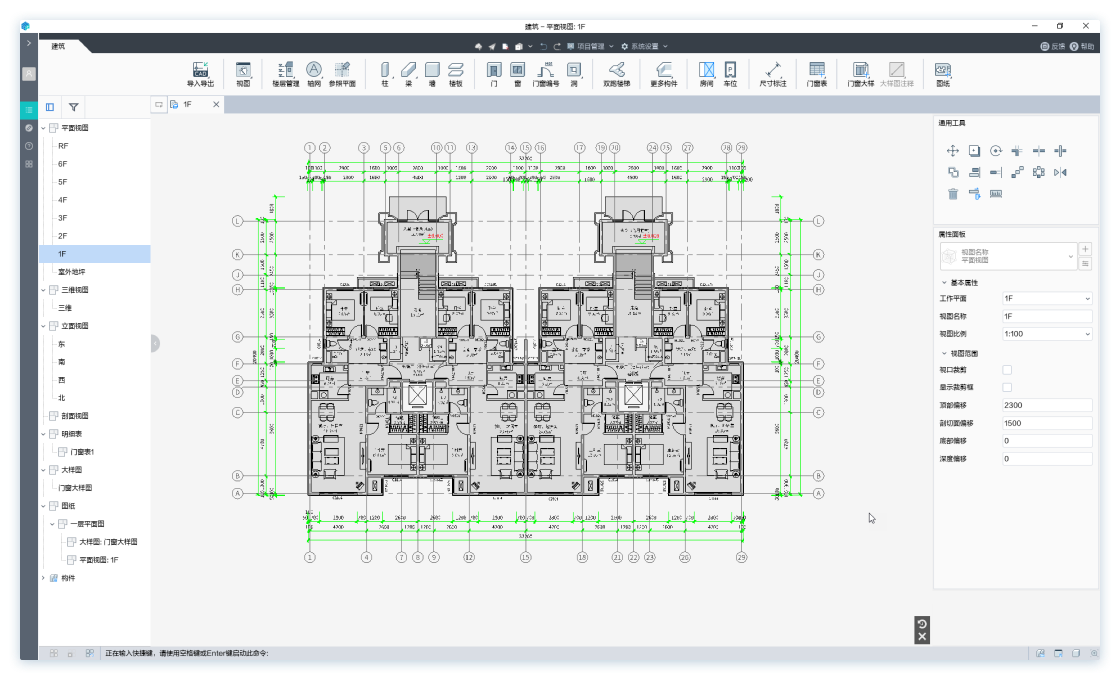Screen dimensions: 1120x680
Task: Open the 导入导出 CAD import/export tool
Action: [200, 74]
